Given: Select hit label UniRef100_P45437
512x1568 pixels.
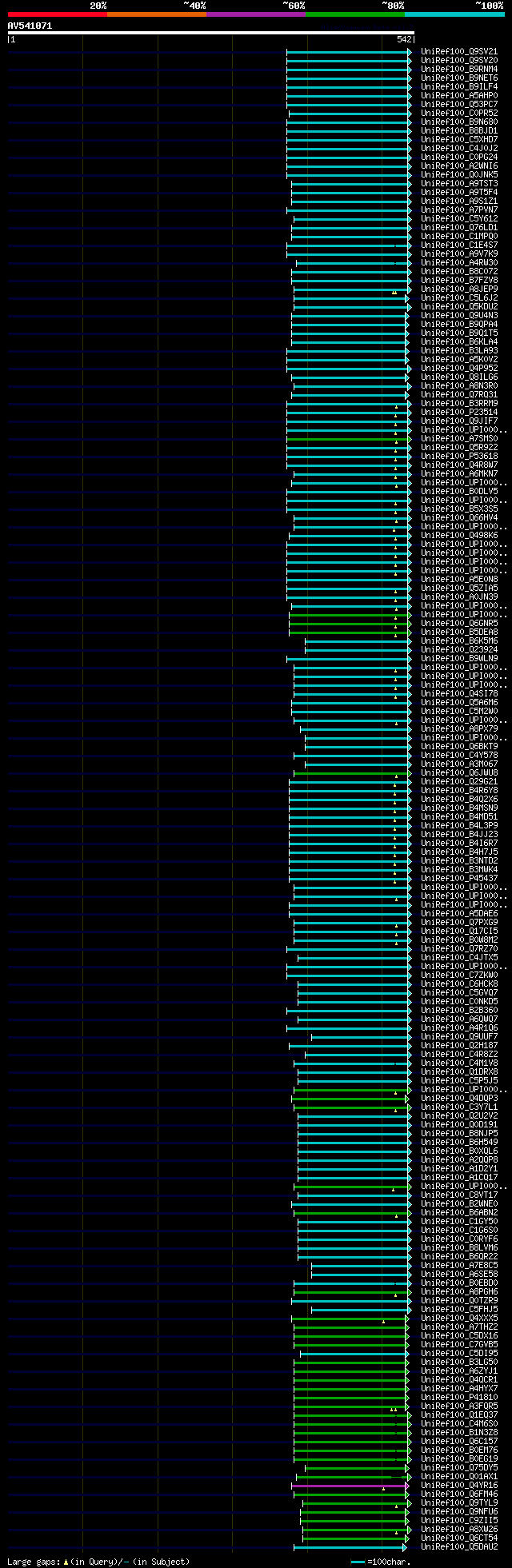Looking at the screenshot, I should 459,878.
